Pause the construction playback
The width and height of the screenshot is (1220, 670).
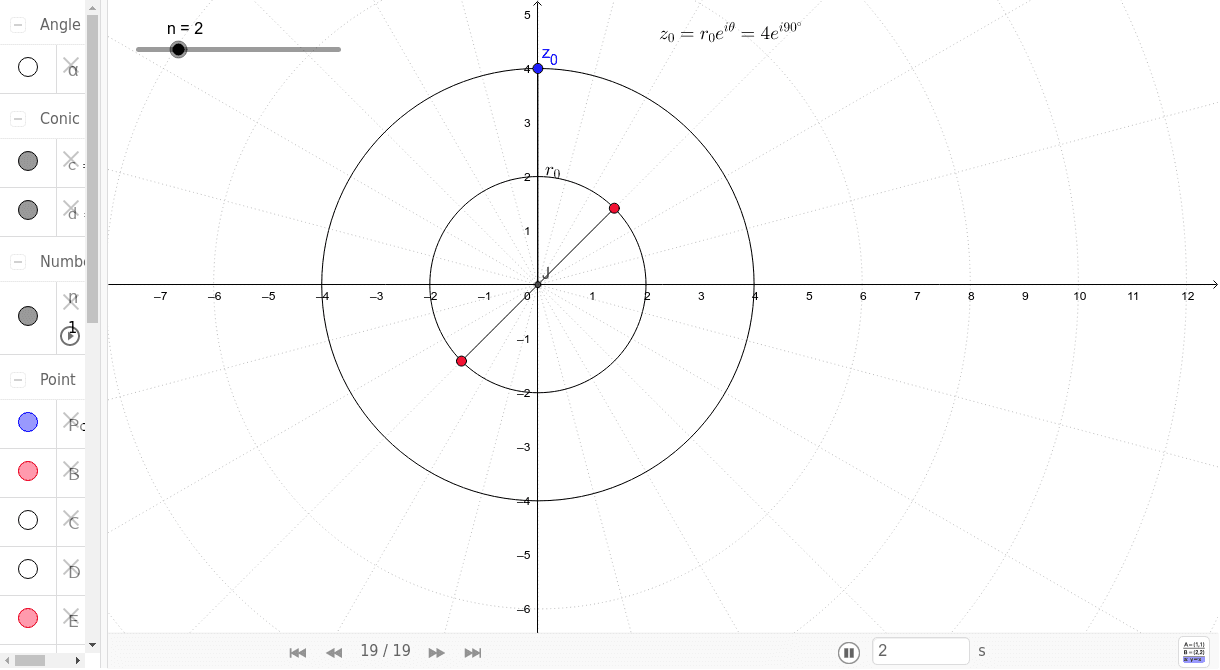pyautogui.click(x=849, y=653)
